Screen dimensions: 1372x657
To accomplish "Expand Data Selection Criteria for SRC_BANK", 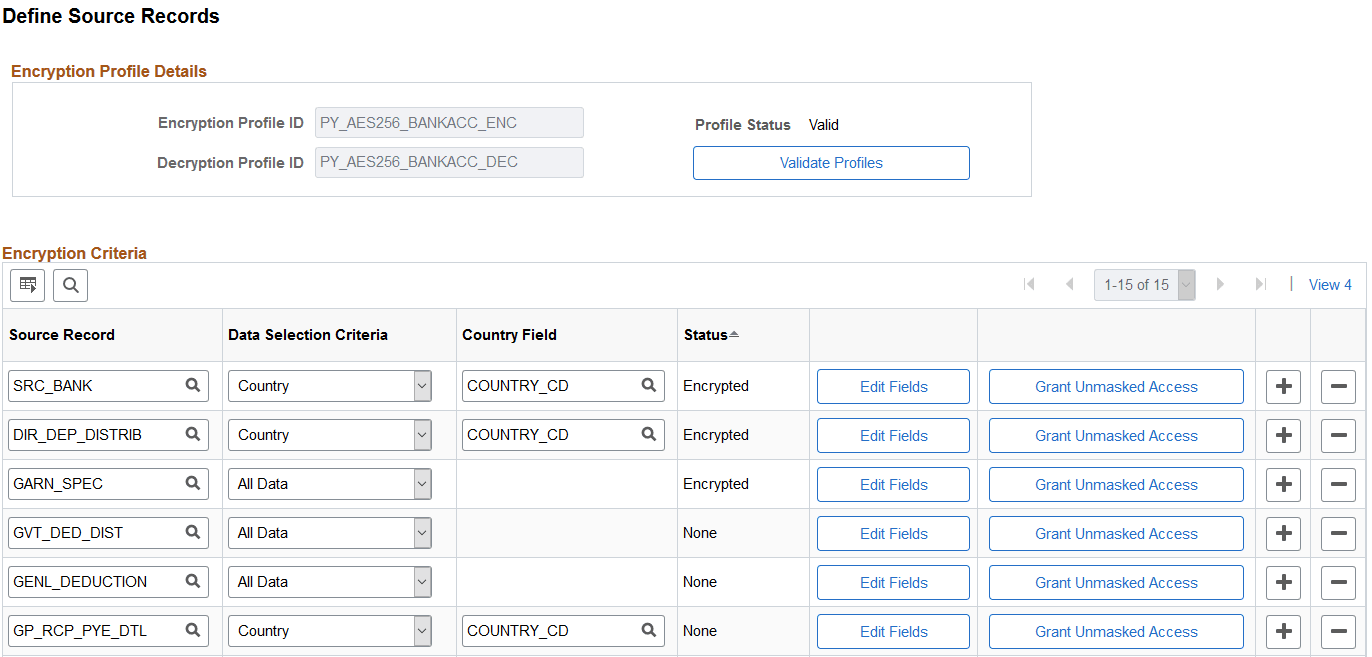I will pyautogui.click(x=330, y=386).
